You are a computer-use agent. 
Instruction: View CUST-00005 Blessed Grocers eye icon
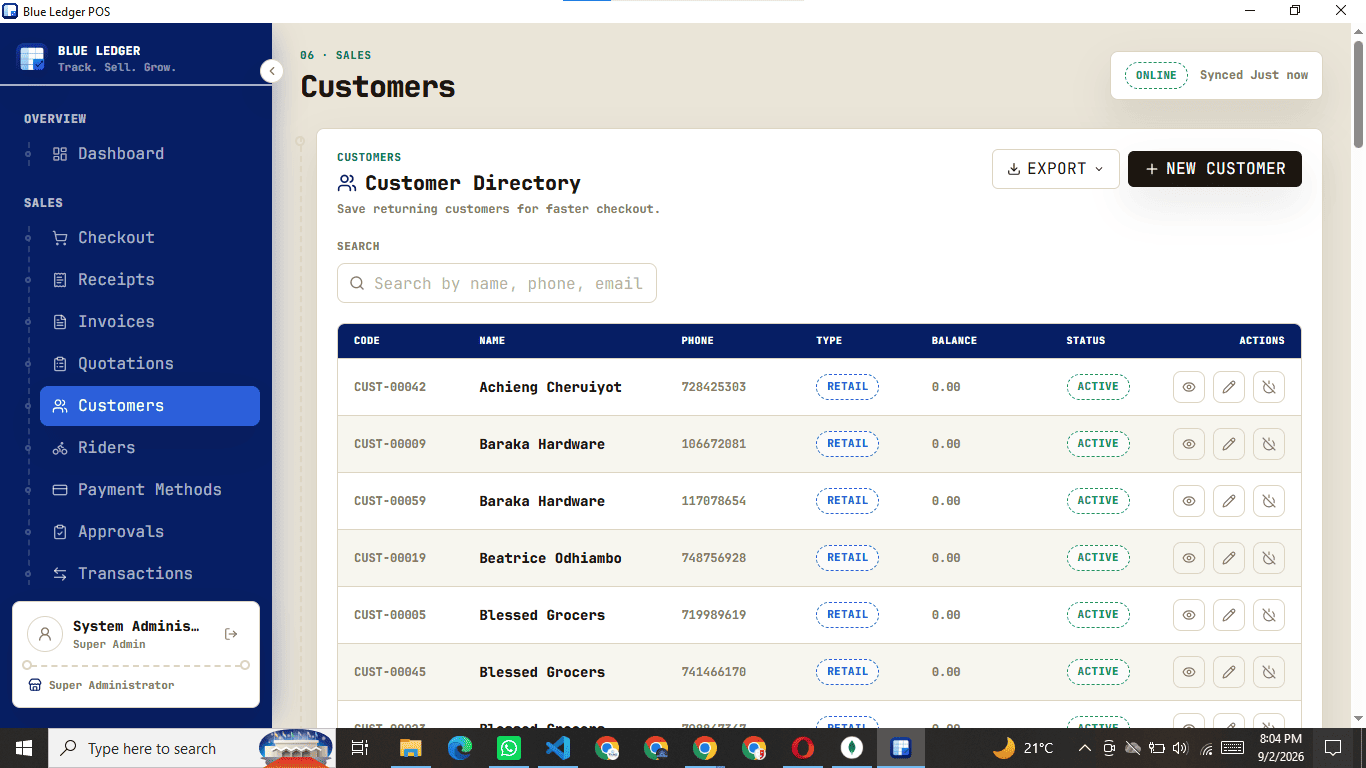(x=1189, y=615)
